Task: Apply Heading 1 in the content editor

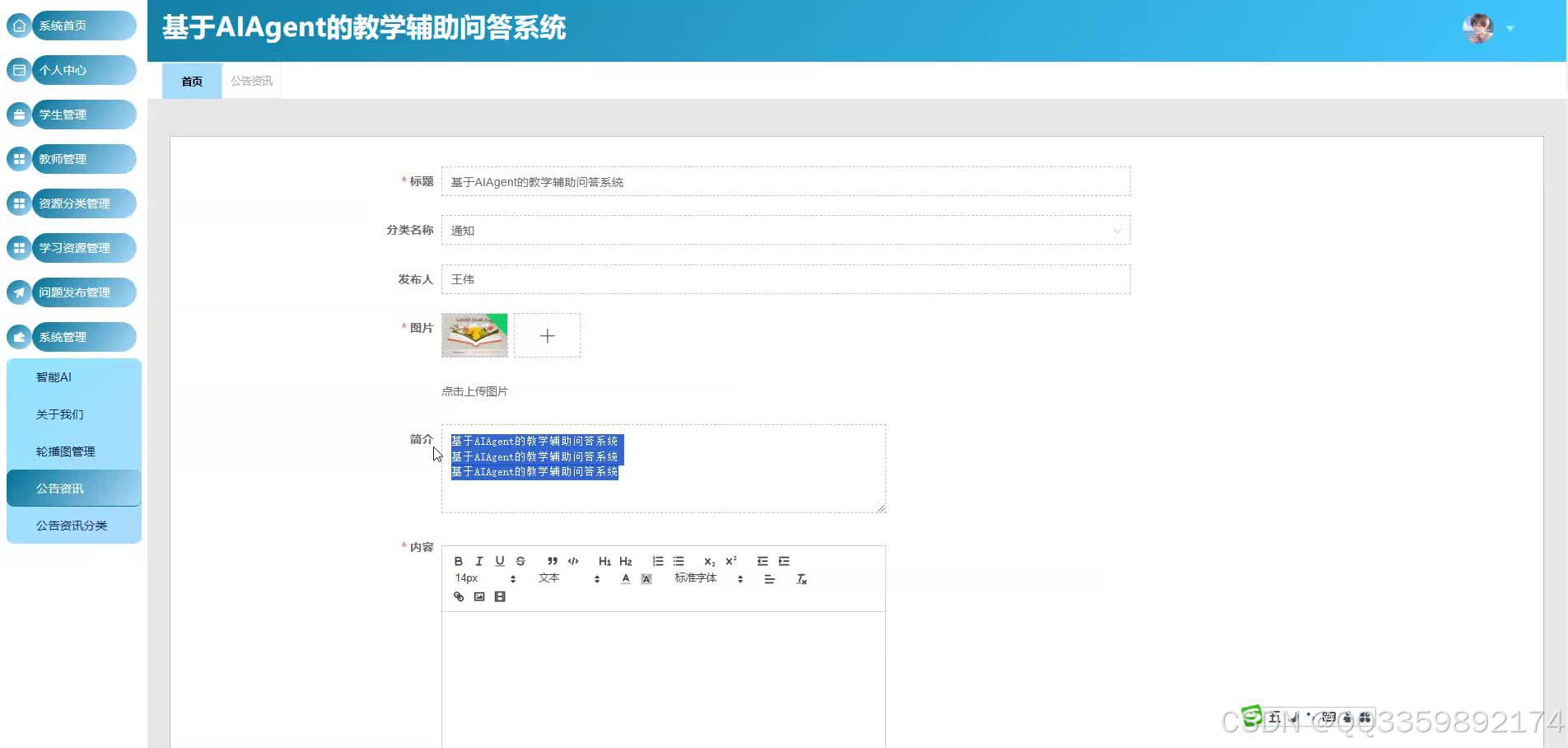Action: (604, 561)
